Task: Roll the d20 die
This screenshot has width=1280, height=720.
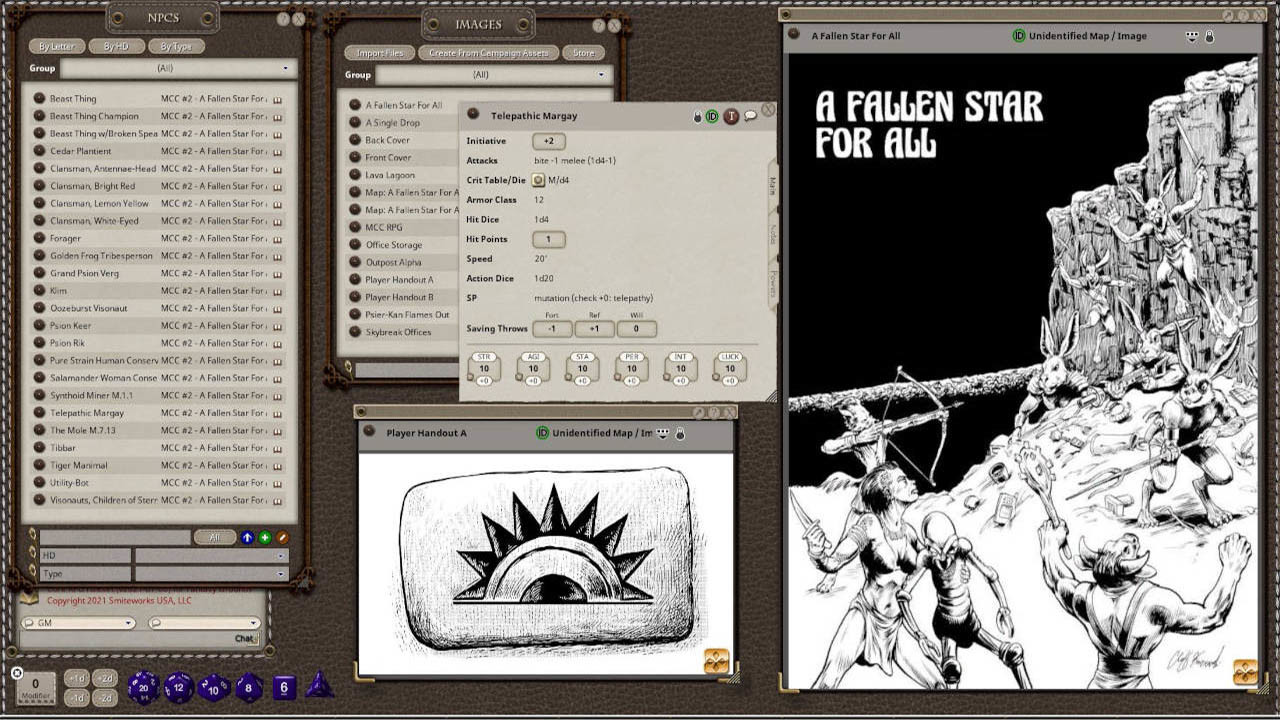Action: [143, 686]
